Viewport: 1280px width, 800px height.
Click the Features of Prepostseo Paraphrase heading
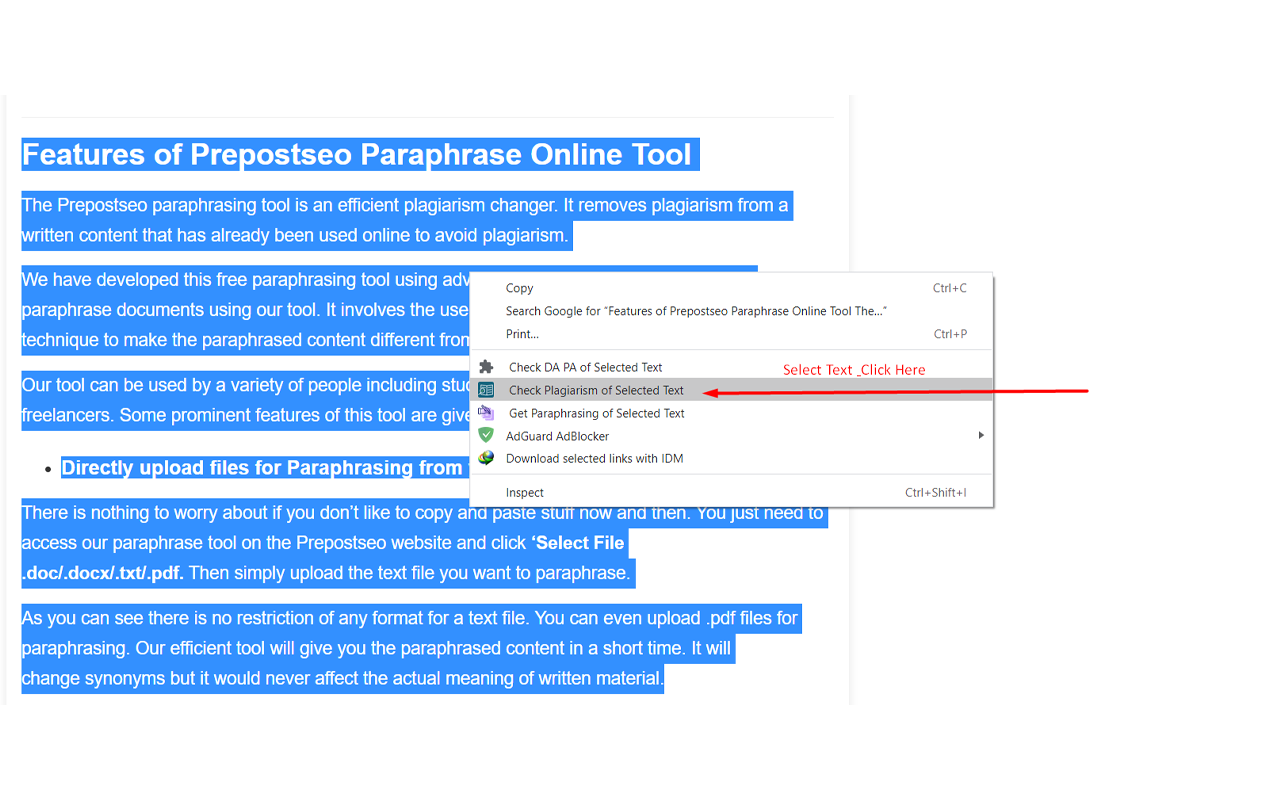click(x=357, y=155)
